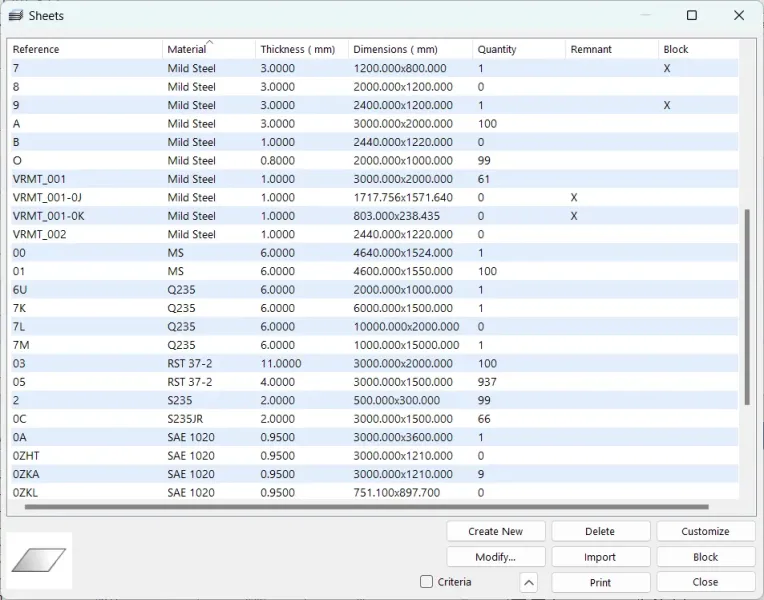764x600 pixels.
Task: Enable the Criteria checkbox
Action: pos(426,582)
